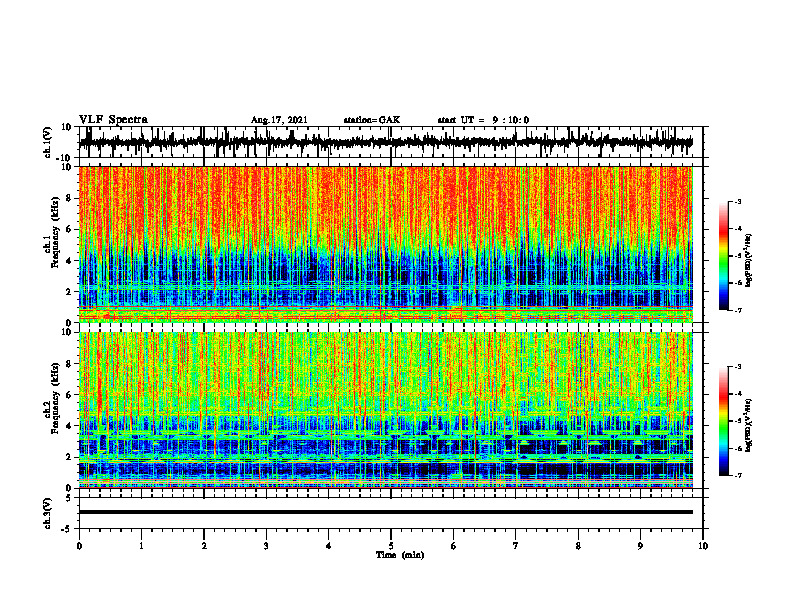
Task: Click the "-3" tick on the ch.1 colorbar
Action: coord(737,201)
